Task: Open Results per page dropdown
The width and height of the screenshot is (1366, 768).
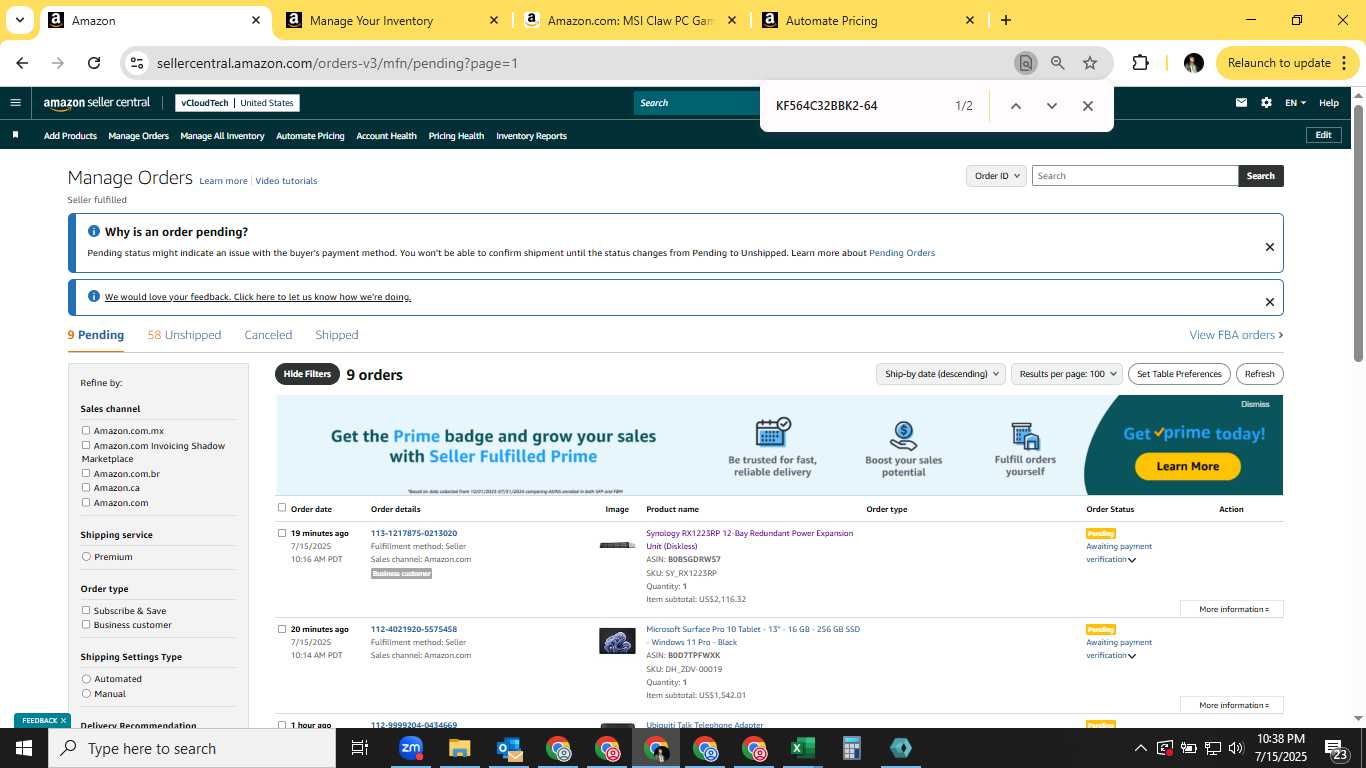Action: [x=1066, y=374]
